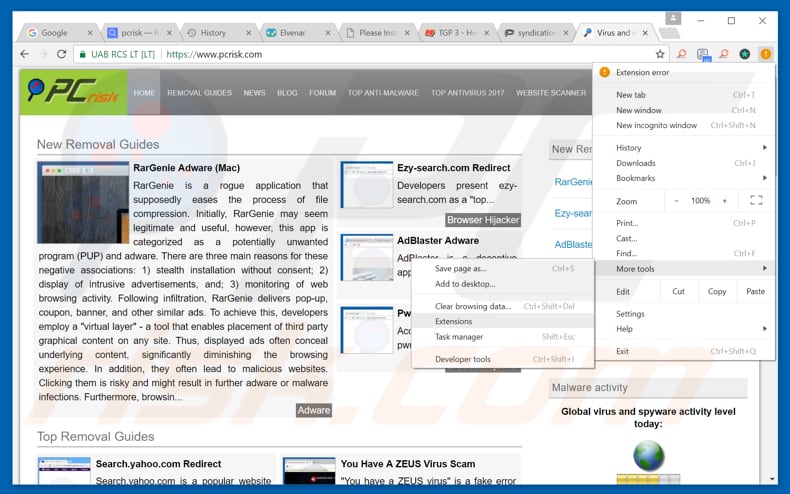Open Downloads menu item

coord(684,163)
